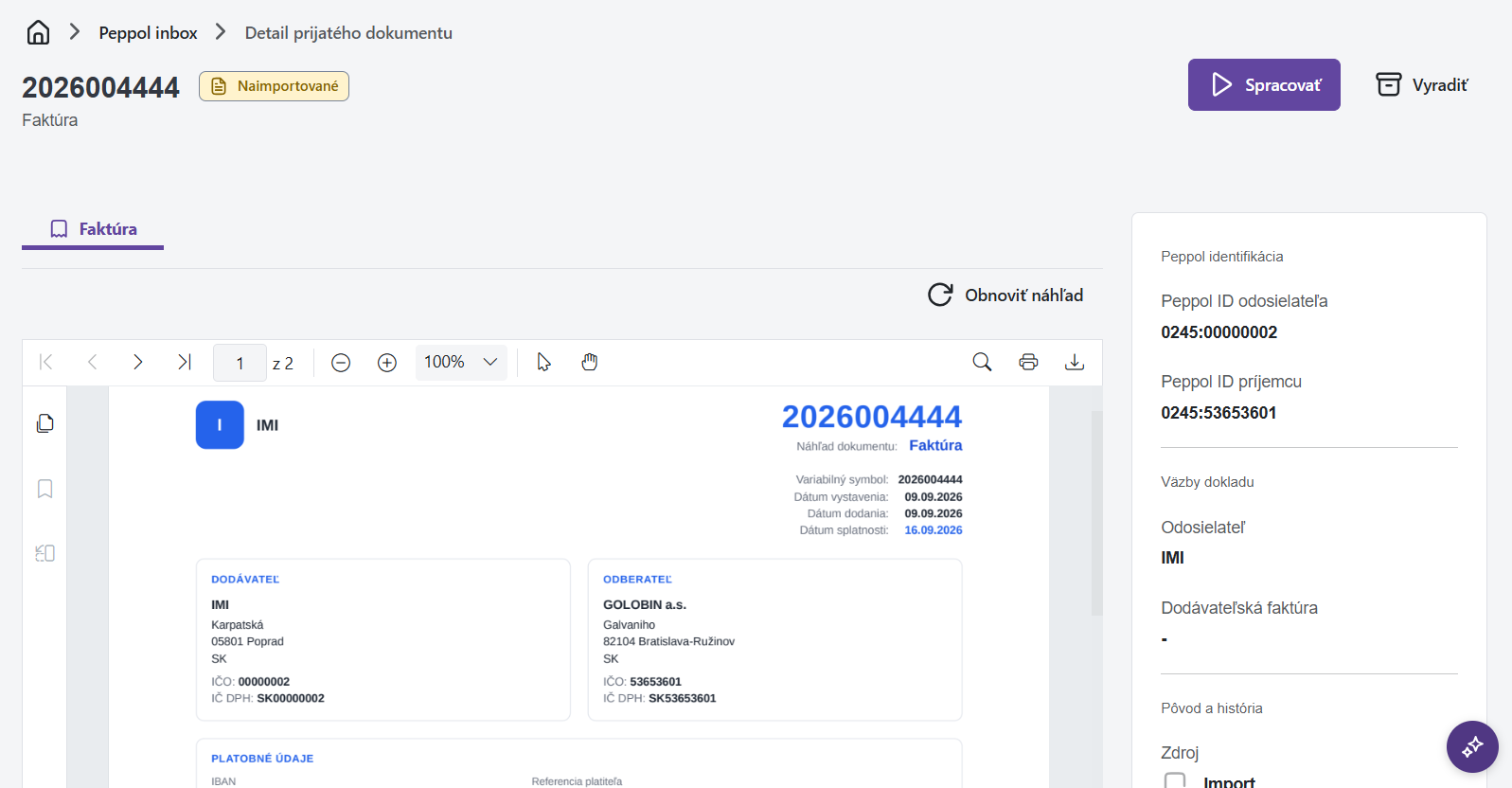Zoom out the document preview
Viewport: 1512px width, 788px height.
point(341,363)
